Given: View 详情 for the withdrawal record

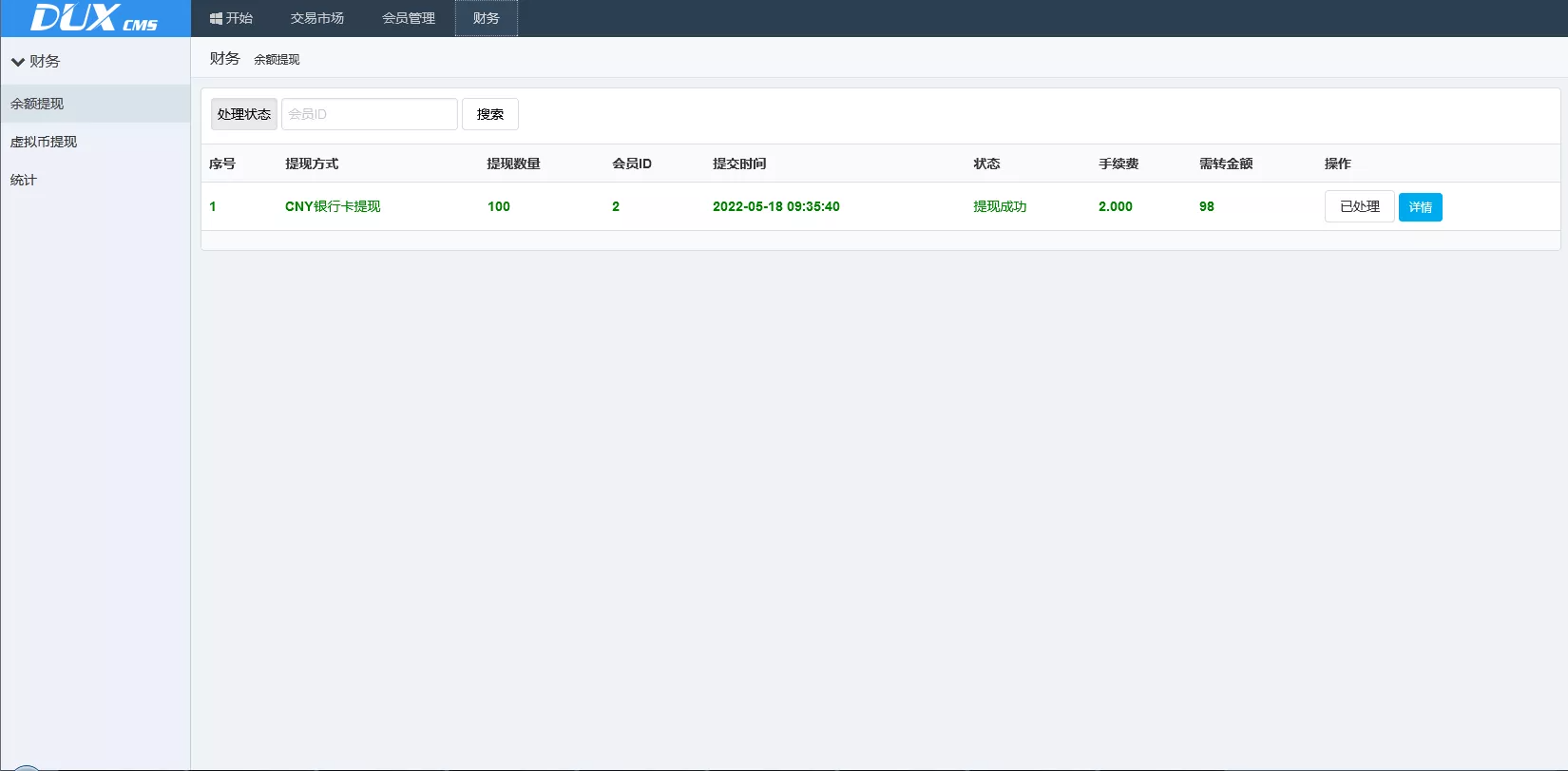Looking at the screenshot, I should tap(1420, 207).
